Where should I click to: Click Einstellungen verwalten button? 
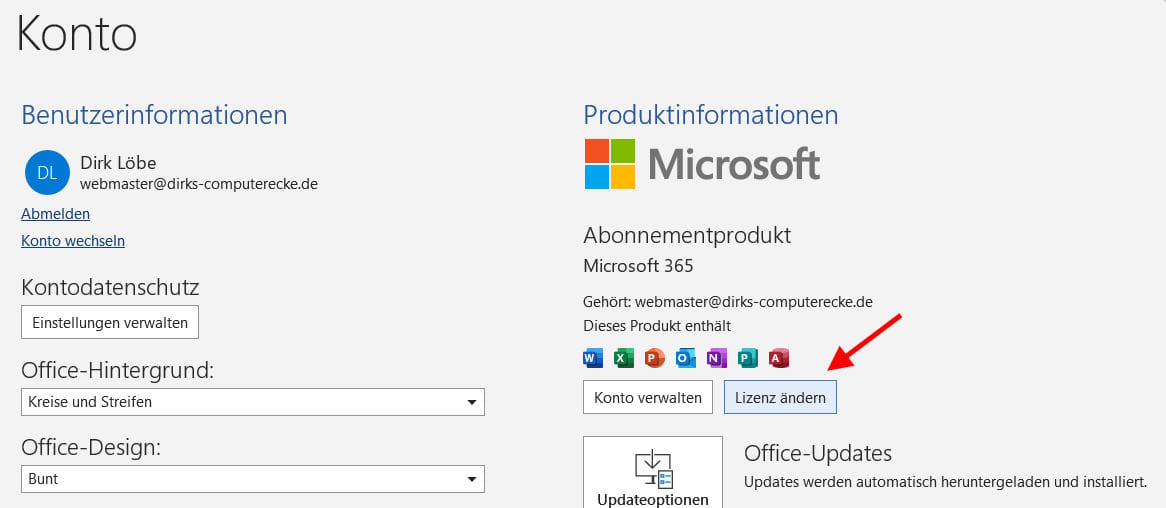coord(110,322)
